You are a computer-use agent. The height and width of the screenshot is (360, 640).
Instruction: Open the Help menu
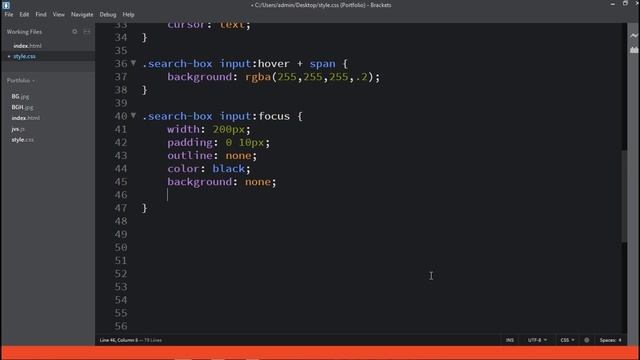coord(128,14)
